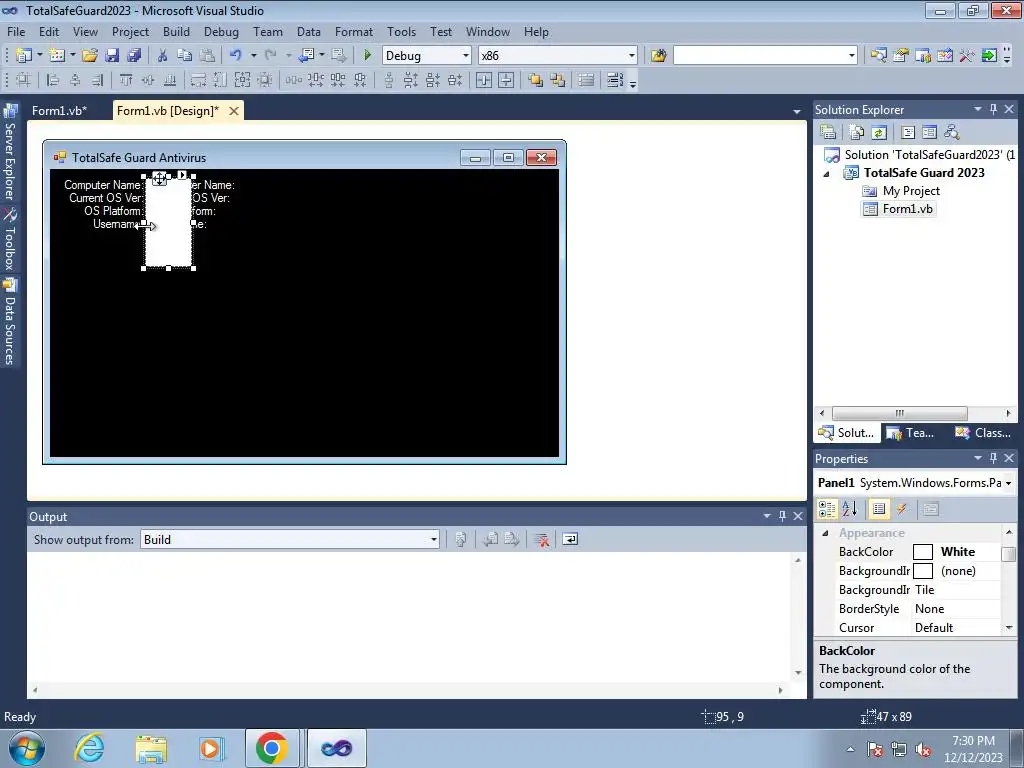Viewport: 1024px width, 768px height.
Task: Click the Send to Back icon
Action: (x=558, y=80)
